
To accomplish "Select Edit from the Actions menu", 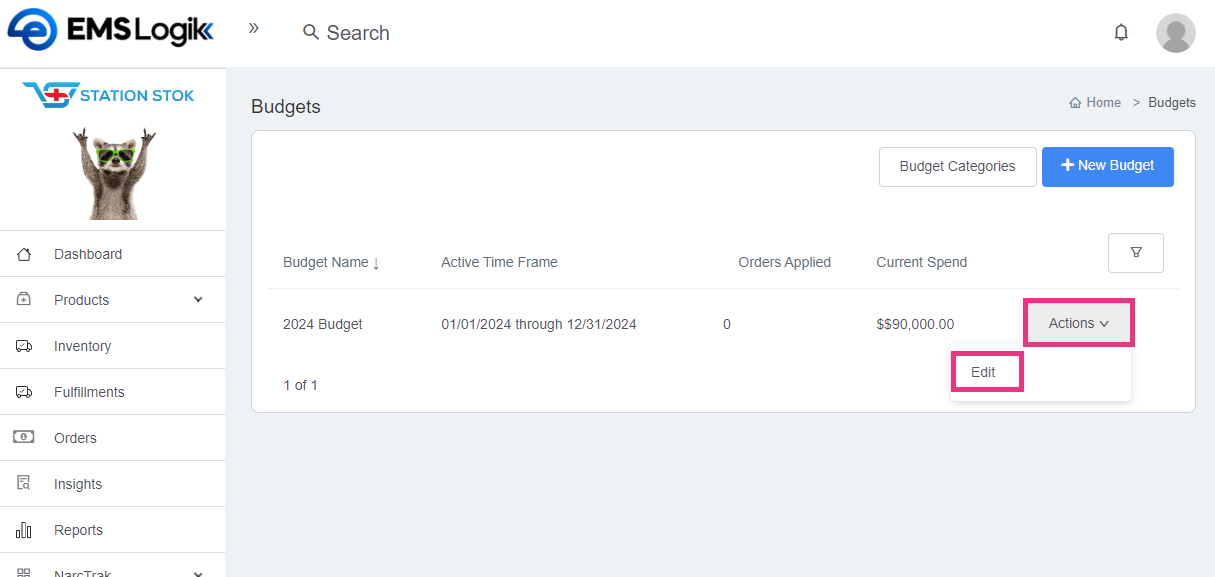I will (985, 372).
